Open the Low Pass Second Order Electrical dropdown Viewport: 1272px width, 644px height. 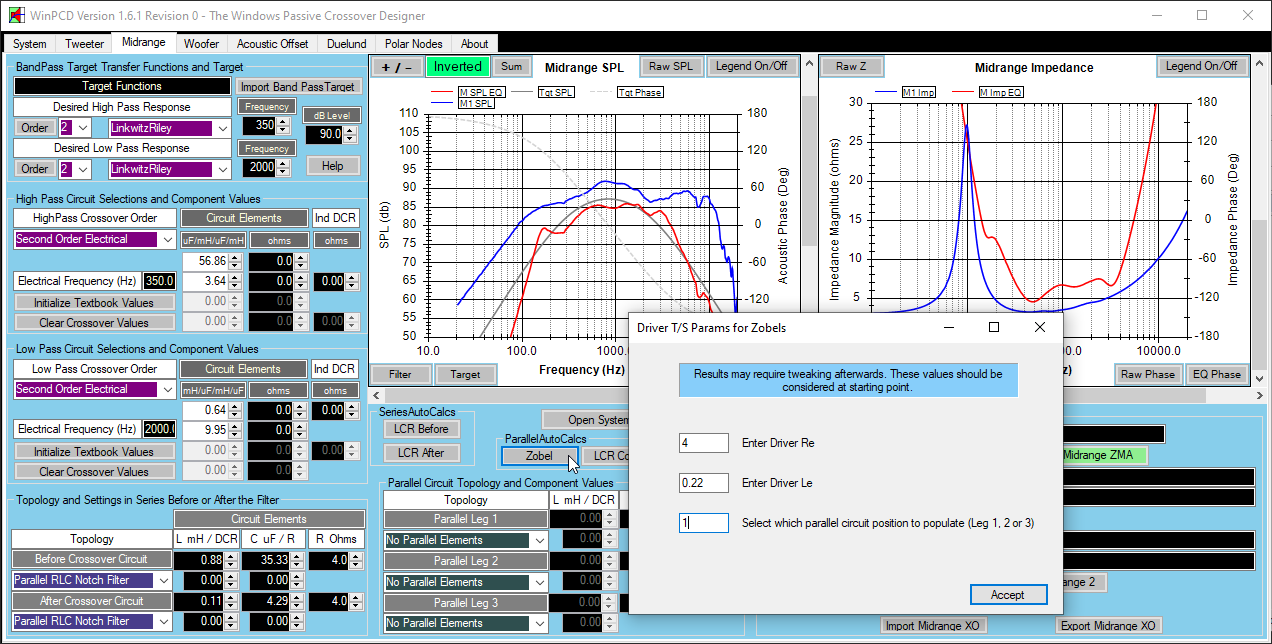pos(165,390)
